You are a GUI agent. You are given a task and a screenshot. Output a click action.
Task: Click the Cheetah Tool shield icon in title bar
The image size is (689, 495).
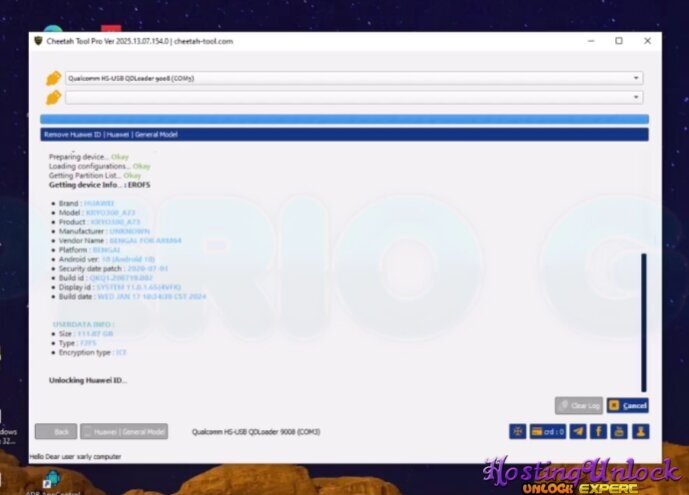[x=38, y=41]
